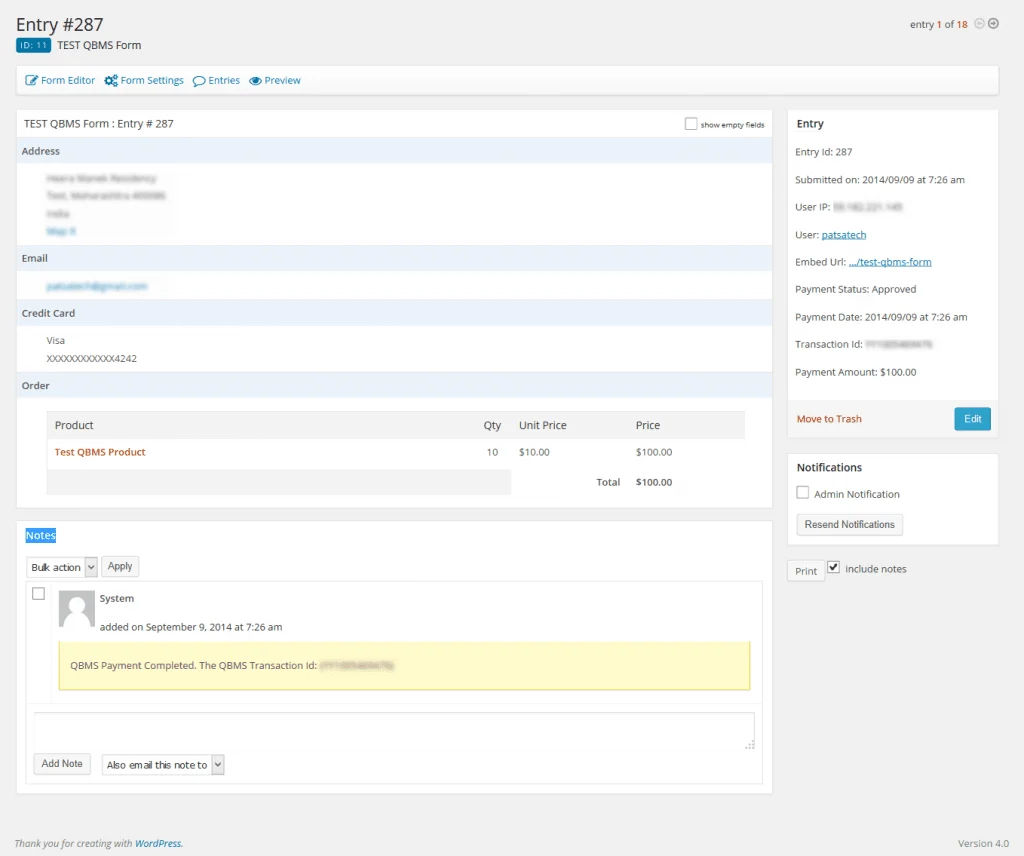Viewport: 1024px width, 856px height.
Task: Click the Form Editor pencil icon
Action: click(x=31, y=80)
